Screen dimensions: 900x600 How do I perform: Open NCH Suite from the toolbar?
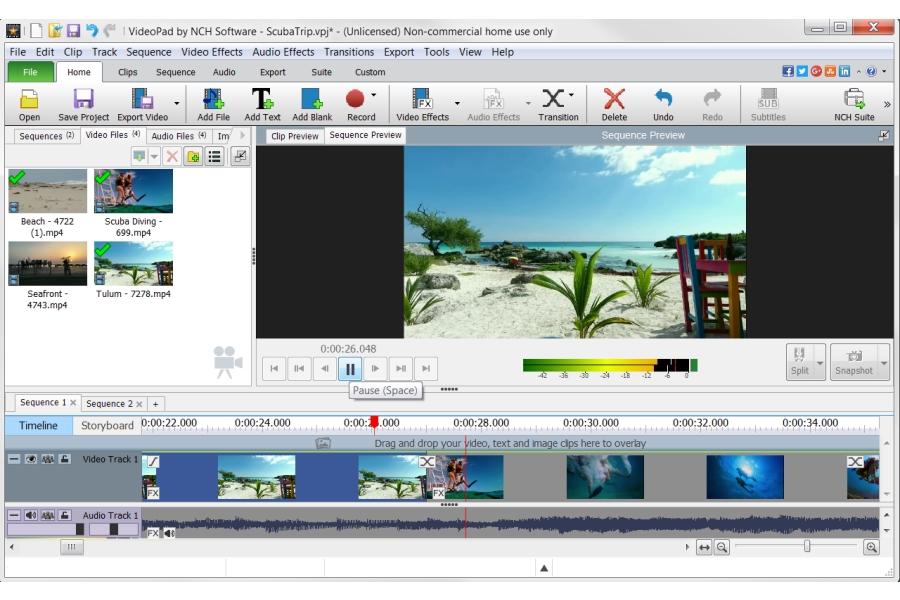coord(854,99)
